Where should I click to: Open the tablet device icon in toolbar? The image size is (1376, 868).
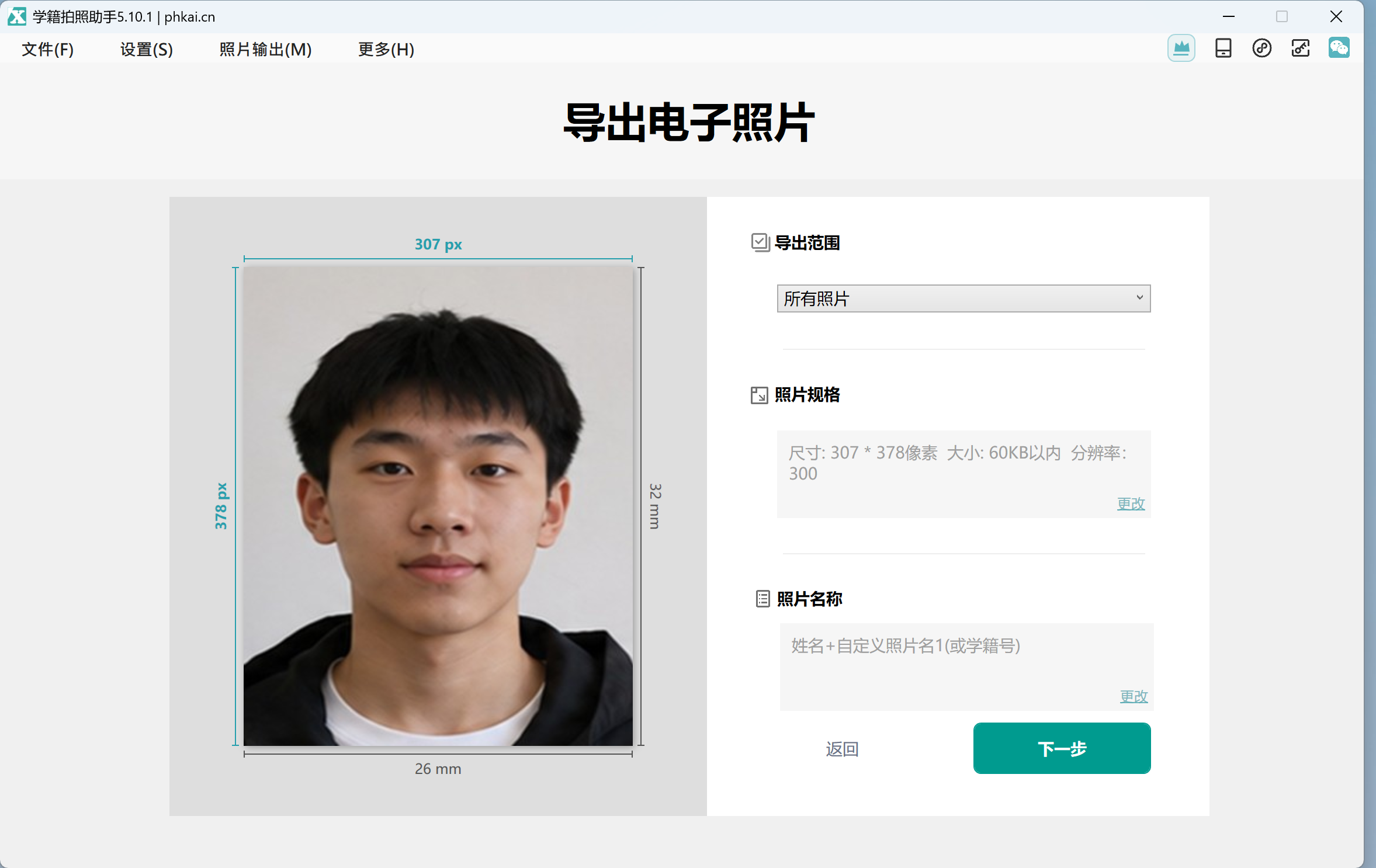1223,48
